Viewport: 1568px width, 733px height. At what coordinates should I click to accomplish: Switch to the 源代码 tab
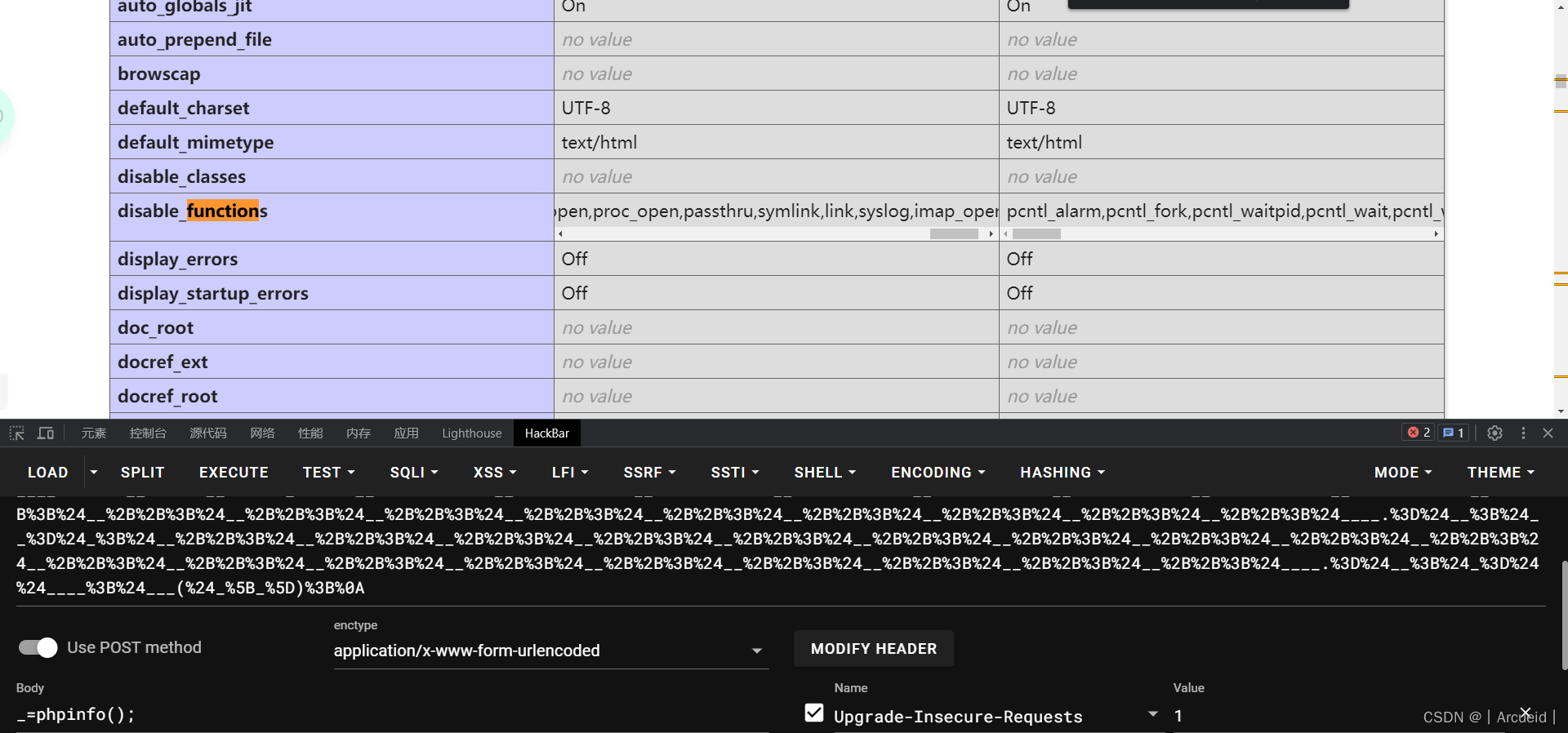click(208, 433)
